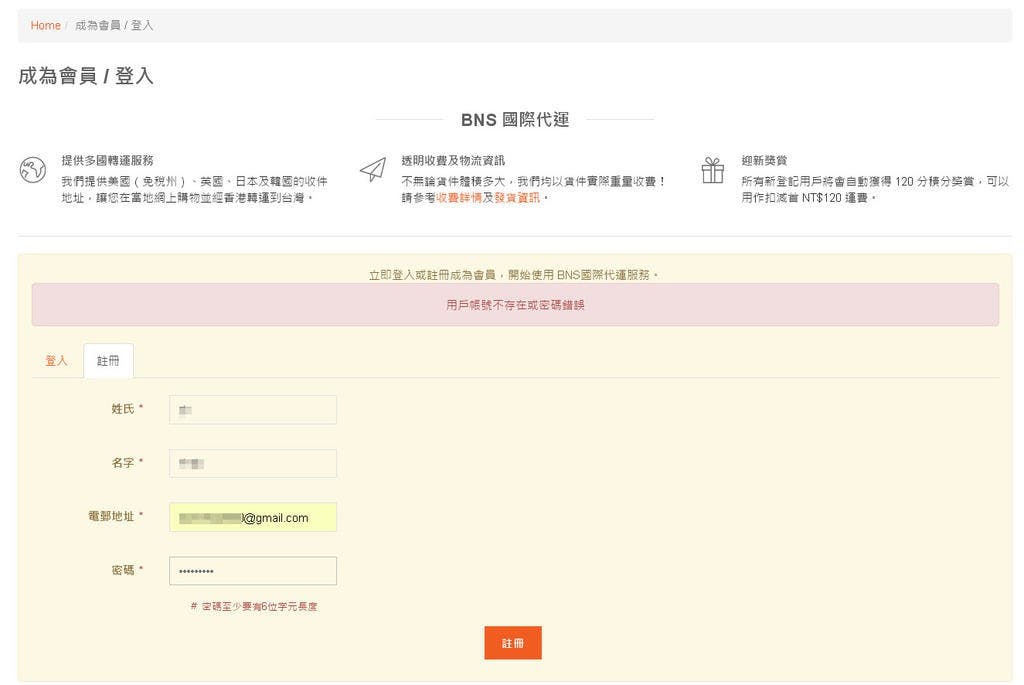The width and height of the screenshot is (1024, 685).
Task: Click the 透明收費及物流資訊 heading
Action: [x=453, y=160]
